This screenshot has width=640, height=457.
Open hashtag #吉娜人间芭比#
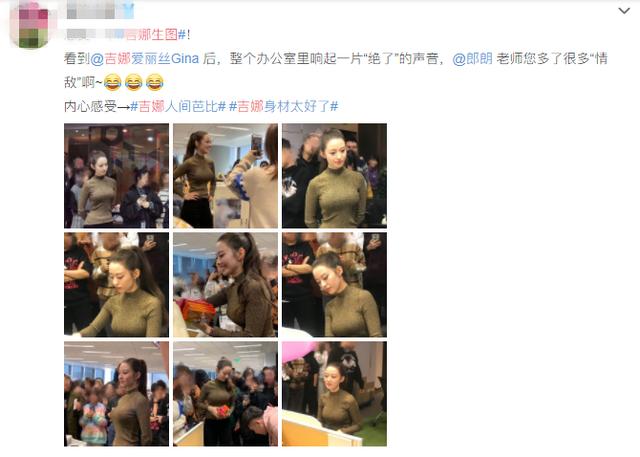click(178, 106)
